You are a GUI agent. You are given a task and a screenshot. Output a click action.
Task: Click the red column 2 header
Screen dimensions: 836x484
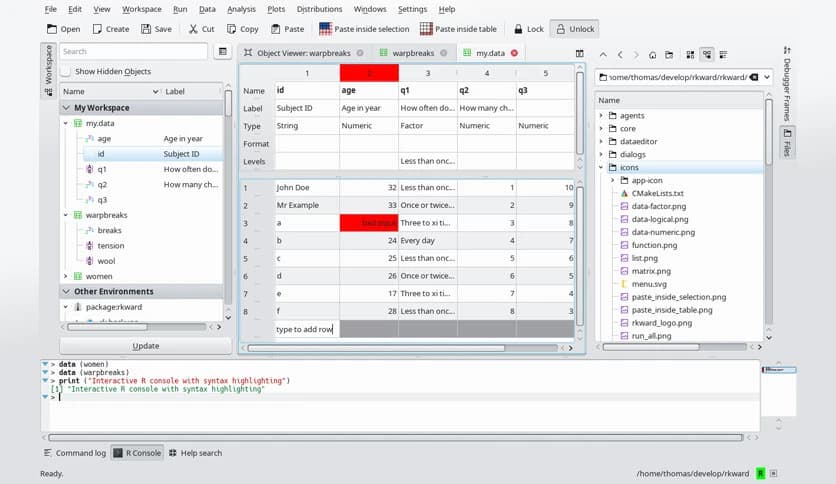369,73
